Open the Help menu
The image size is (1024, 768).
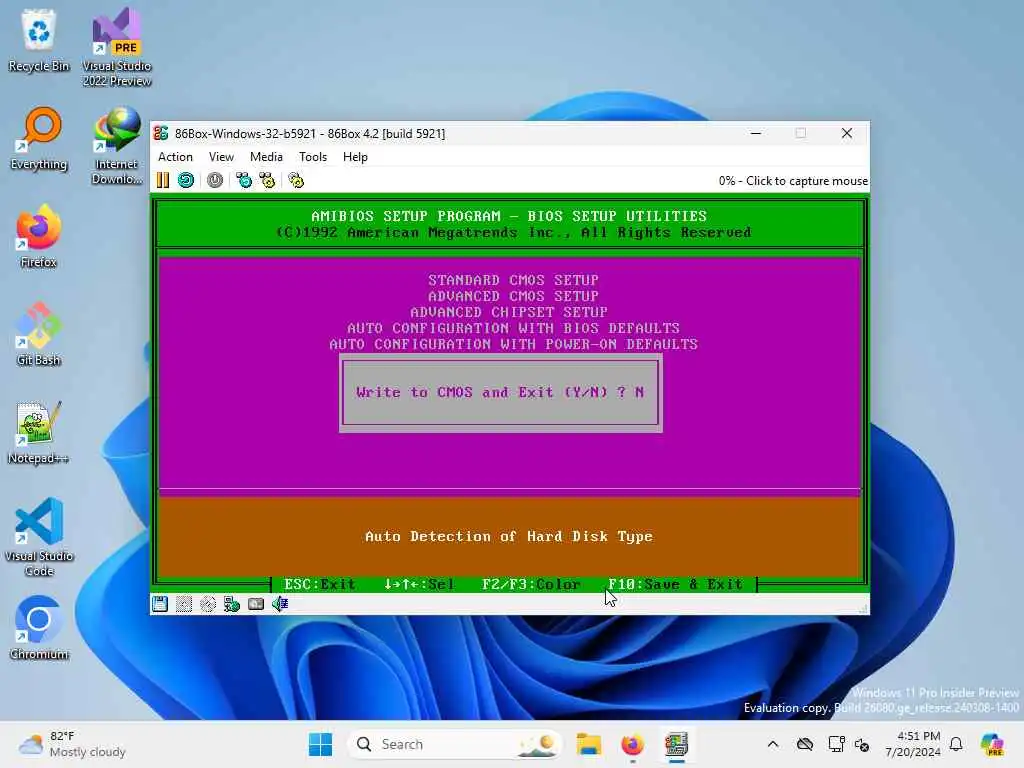pos(355,157)
